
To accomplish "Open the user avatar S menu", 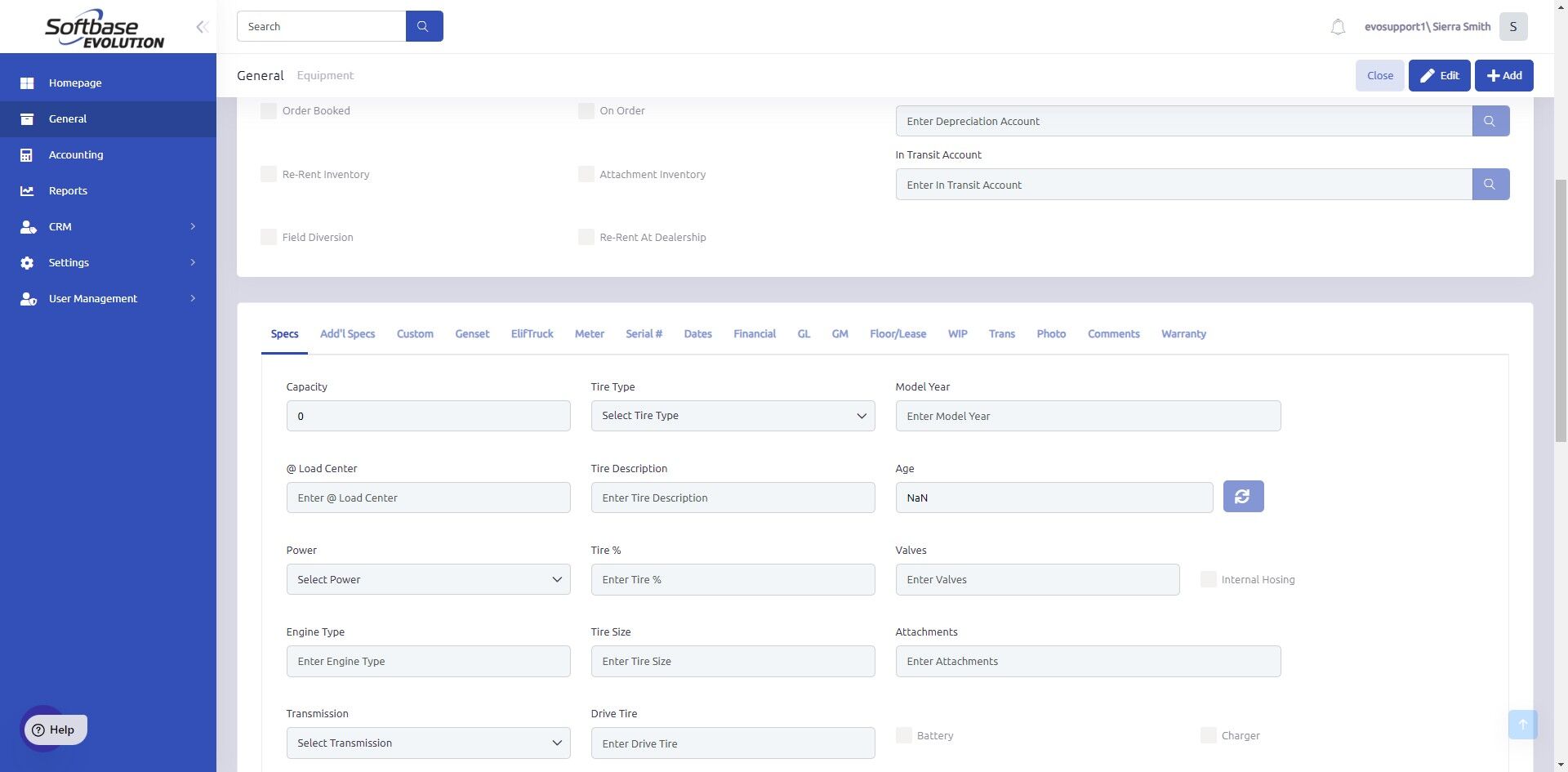I will (x=1513, y=26).
